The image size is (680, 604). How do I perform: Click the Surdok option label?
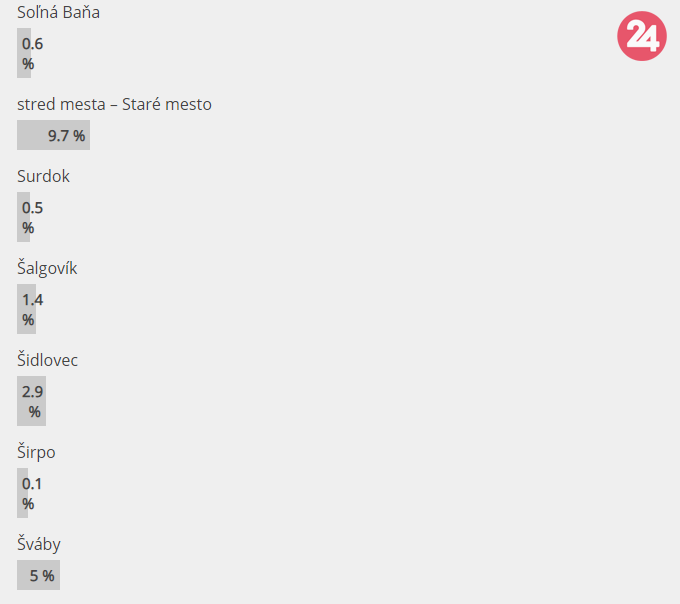point(43,176)
